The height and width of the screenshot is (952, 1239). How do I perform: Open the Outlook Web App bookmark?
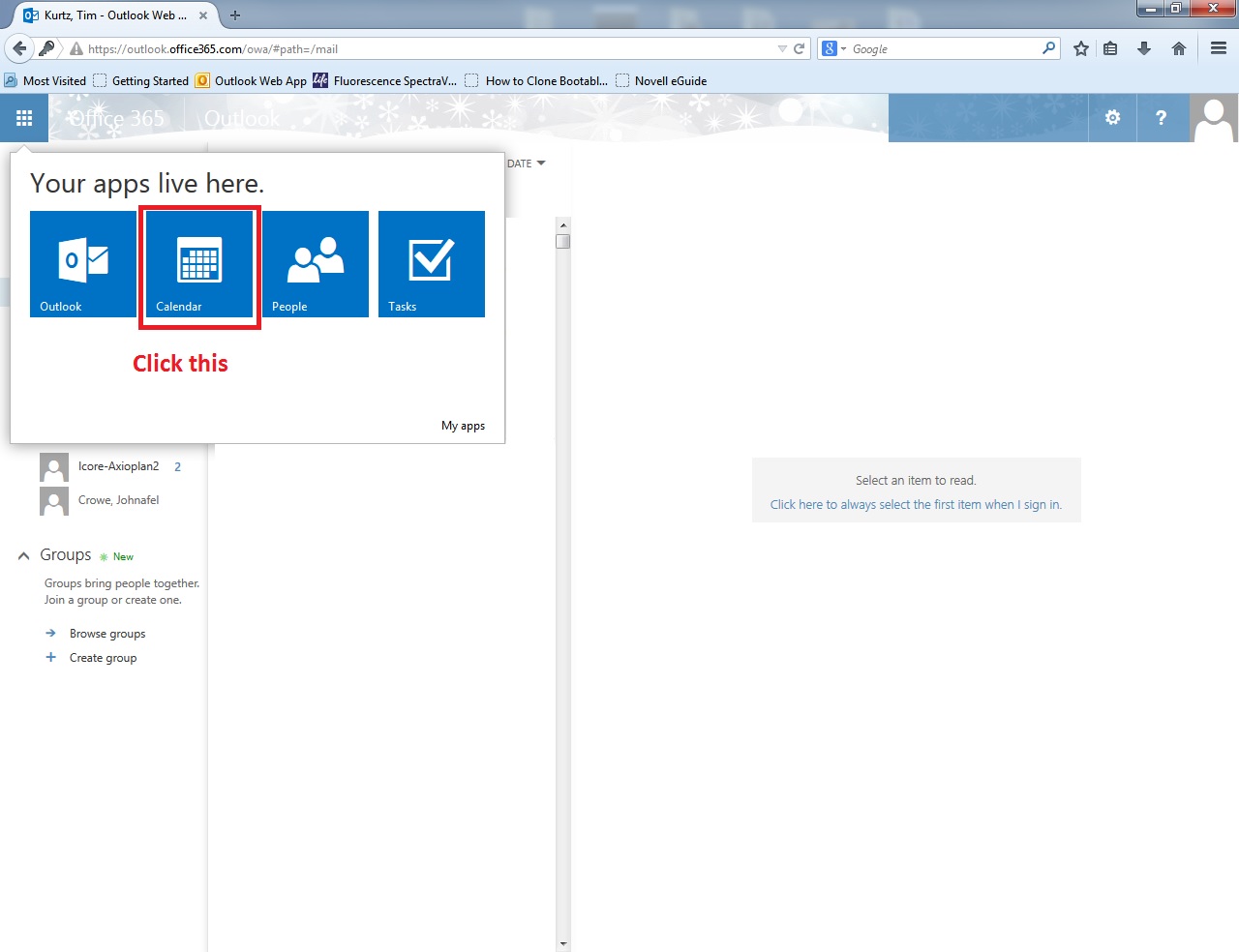[252, 81]
